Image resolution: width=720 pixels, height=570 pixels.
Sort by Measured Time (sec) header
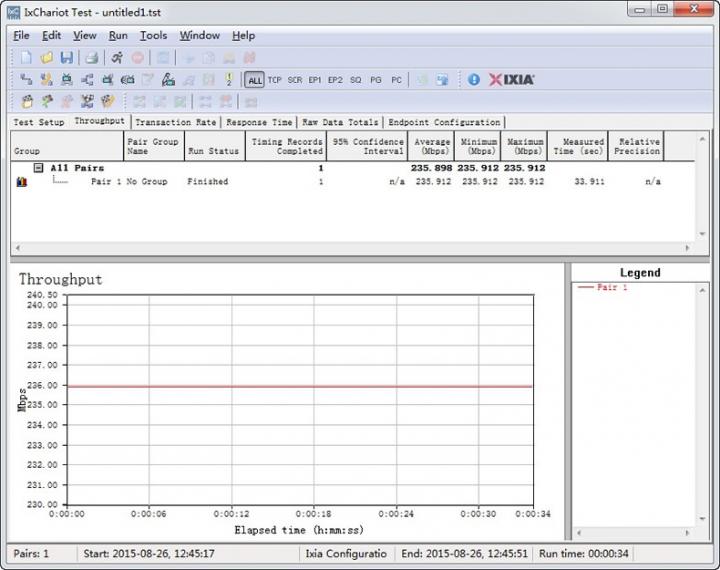[578, 146]
